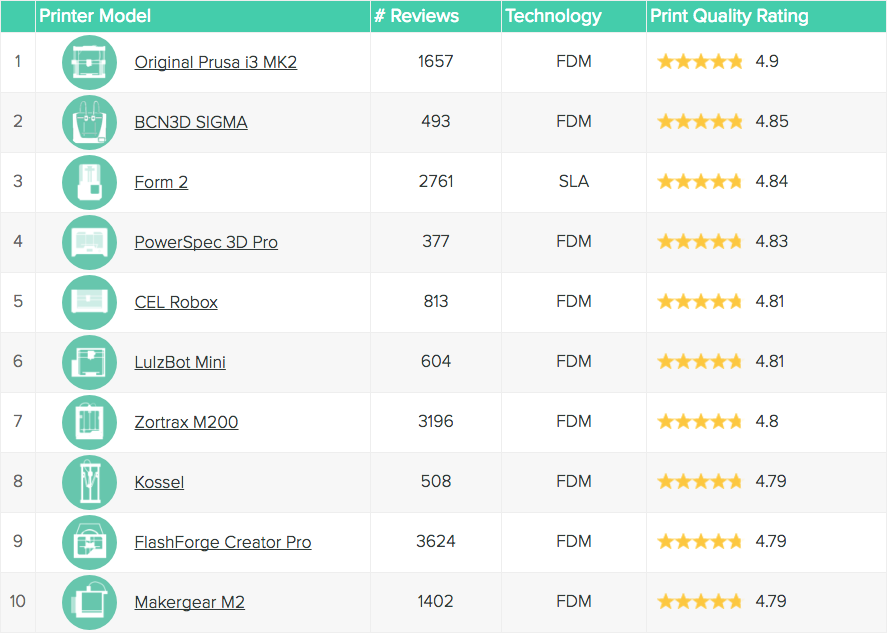This screenshot has height=633, width=887.
Task: Open the FlashForge Creator Pro link
Action: point(222,542)
